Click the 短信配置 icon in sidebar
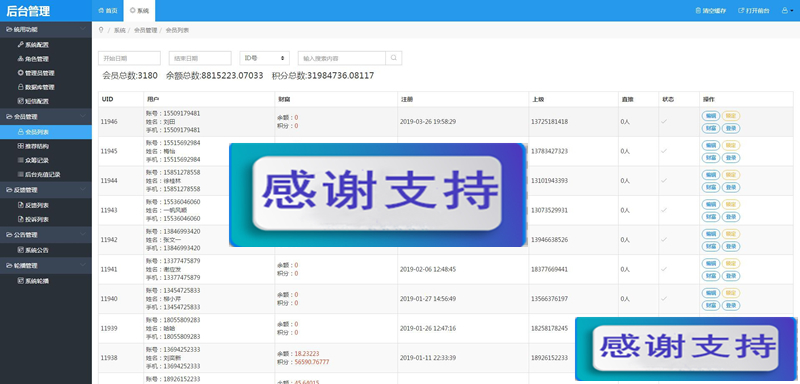The width and height of the screenshot is (800, 384). coord(20,101)
